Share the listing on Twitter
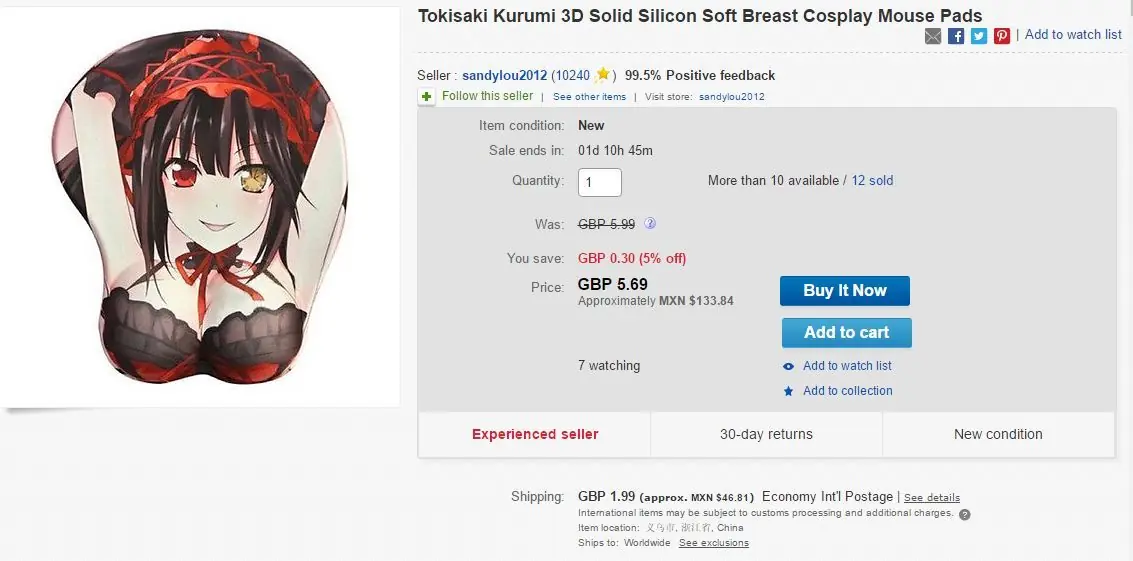 pos(979,36)
